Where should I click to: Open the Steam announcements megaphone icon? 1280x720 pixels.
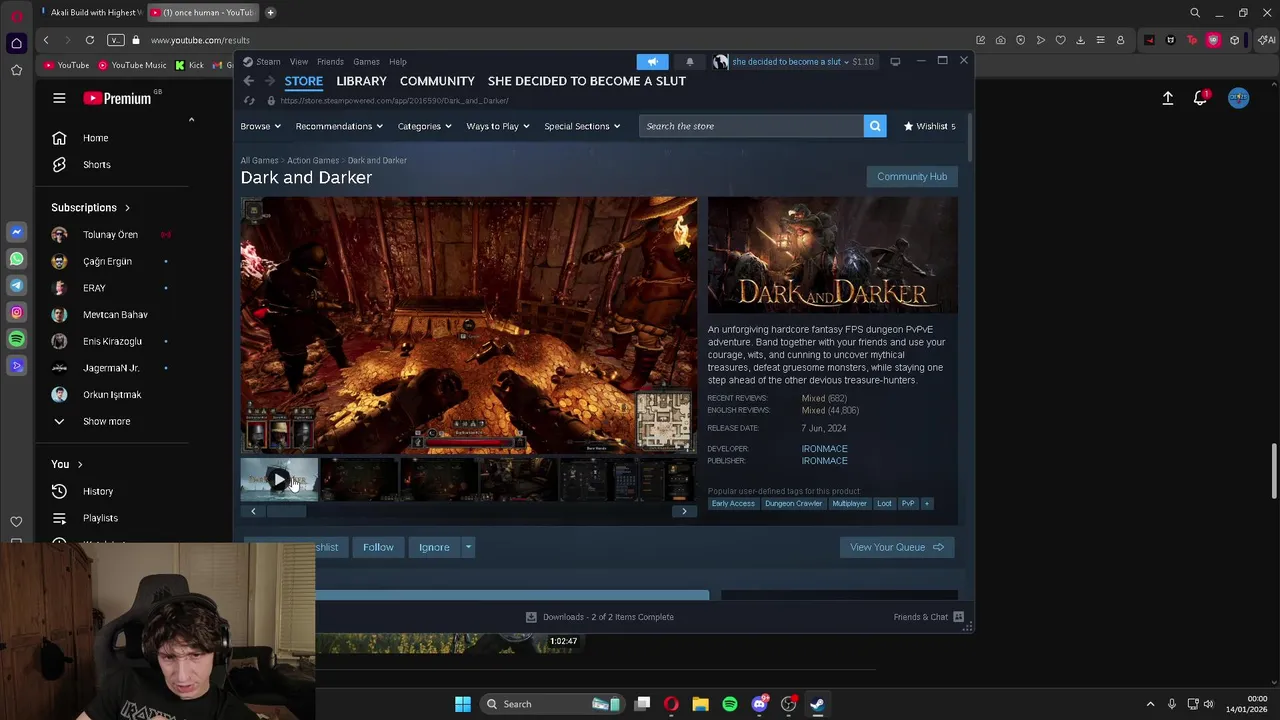click(x=652, y=61)
